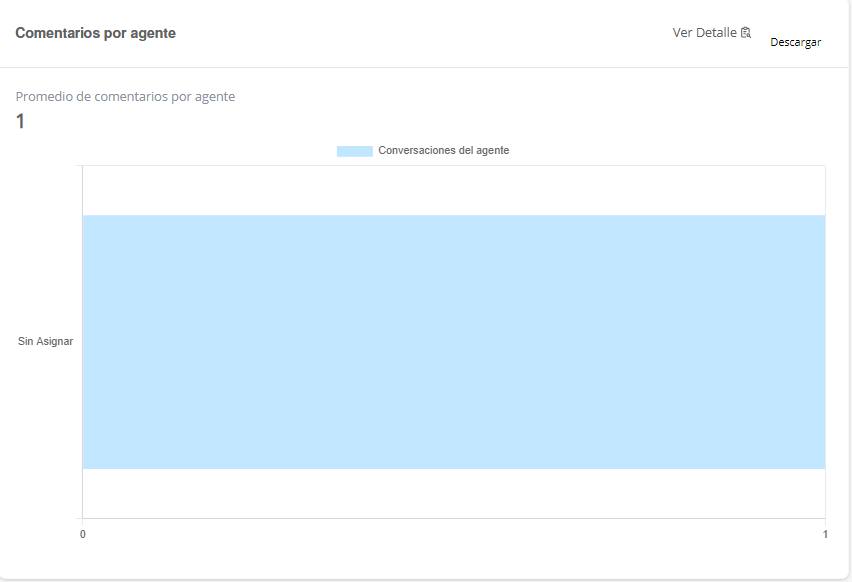Screen dimensions: 852x582
Task: Toggle the Conversaciones del agente legend swatch
Action: [354, 151]
